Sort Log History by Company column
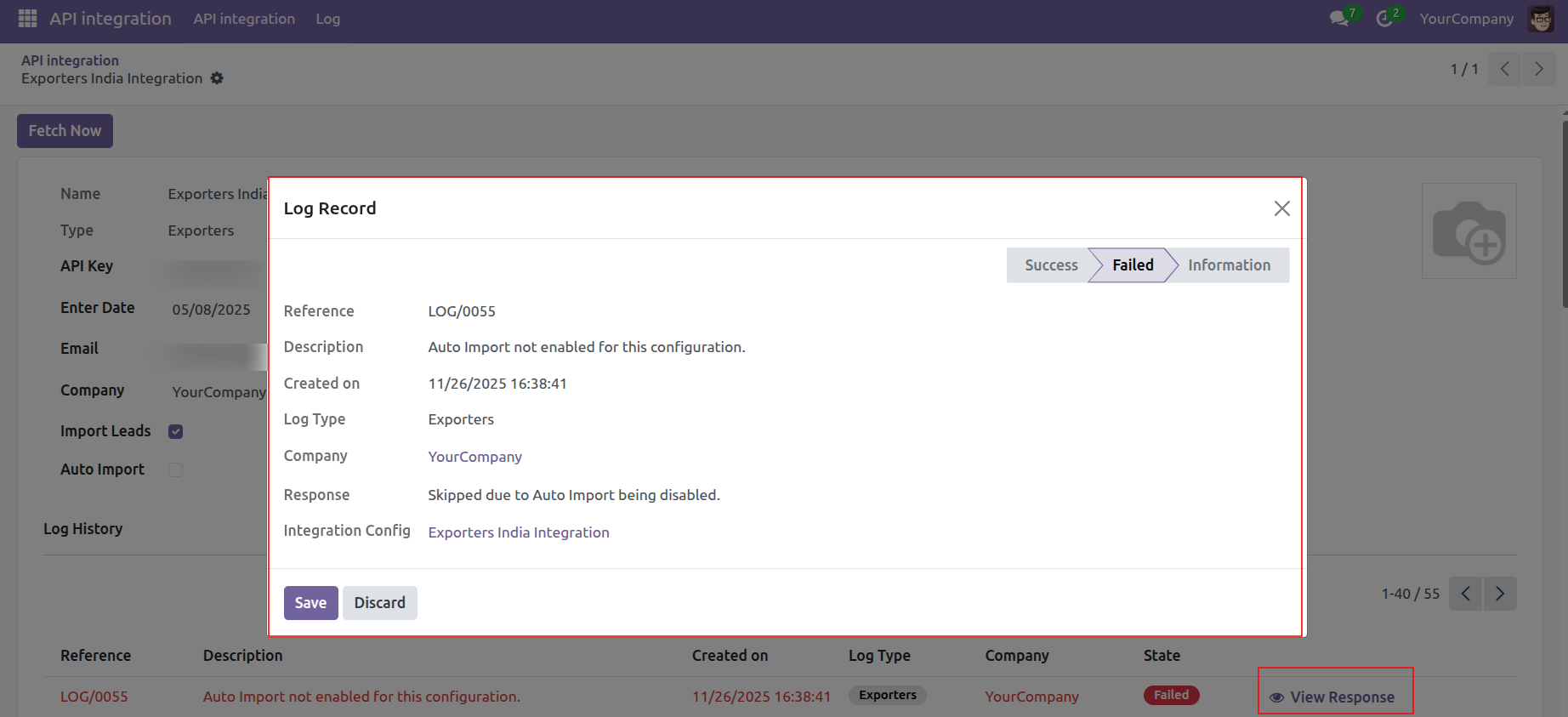1568x717 pixels. 1017,656
